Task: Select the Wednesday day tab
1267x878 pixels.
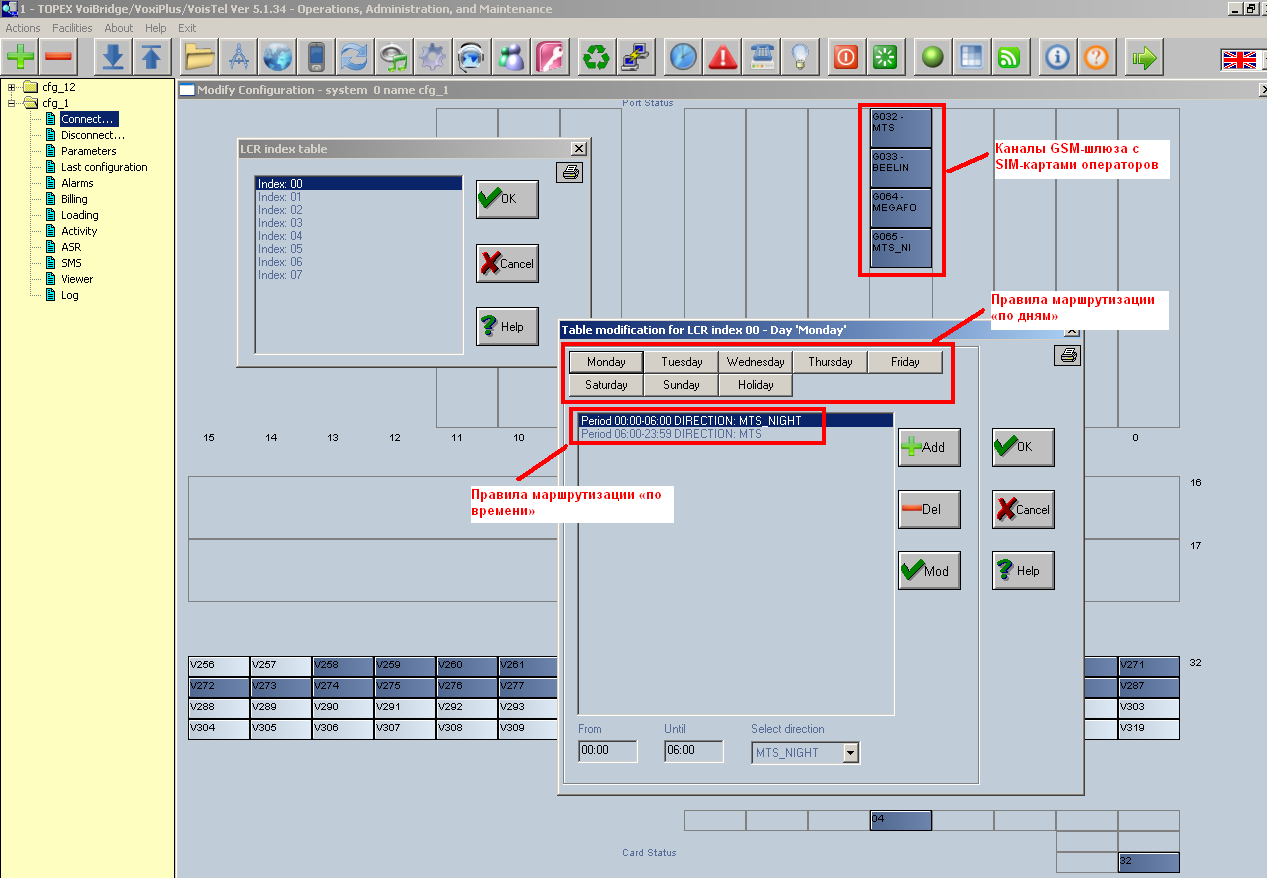Action: click(755, 362)
